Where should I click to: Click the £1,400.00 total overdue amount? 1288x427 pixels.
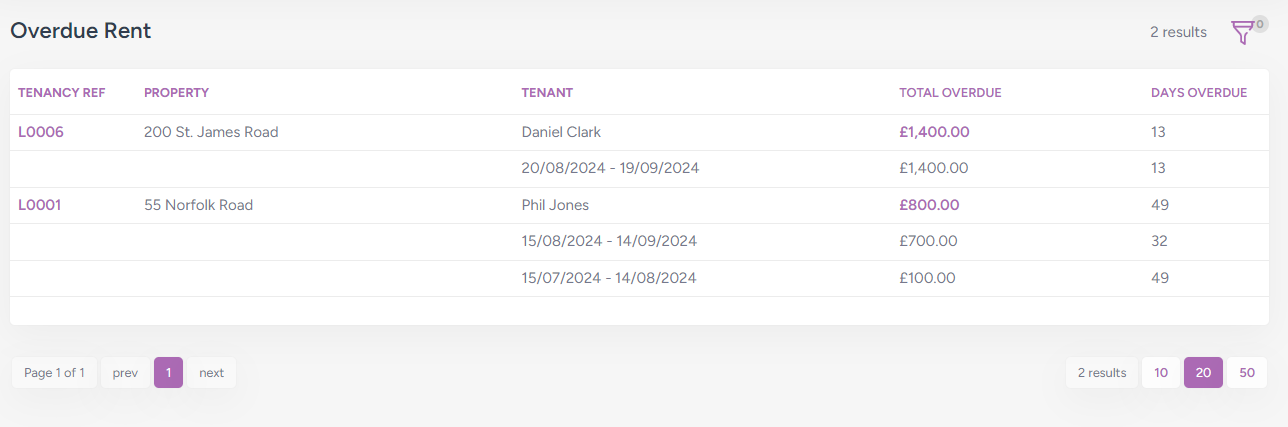pyautogui.click(x=934, y=132)
